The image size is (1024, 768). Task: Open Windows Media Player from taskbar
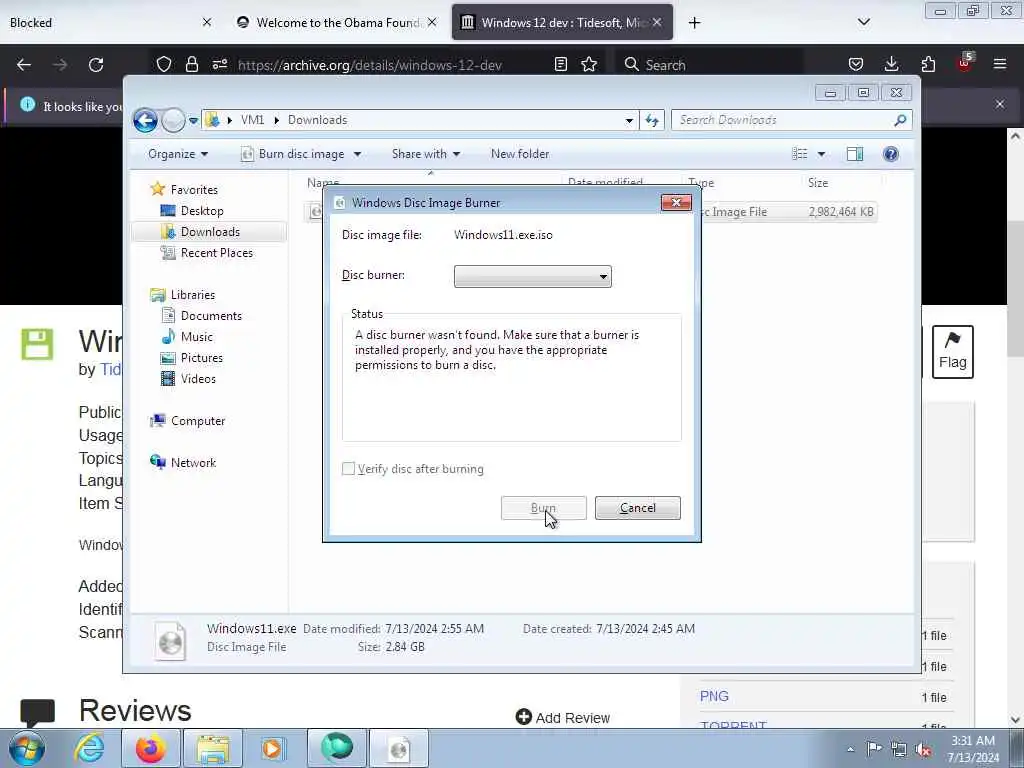point(273,748)
